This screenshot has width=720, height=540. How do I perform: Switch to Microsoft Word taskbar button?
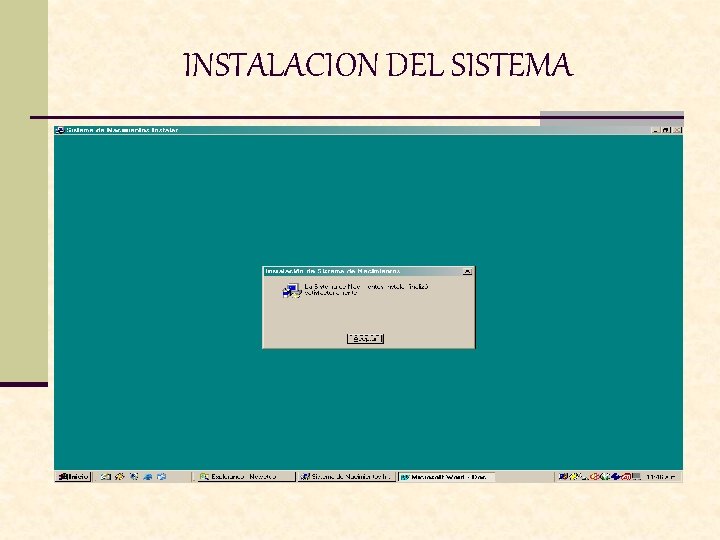[x=446, y=477]
